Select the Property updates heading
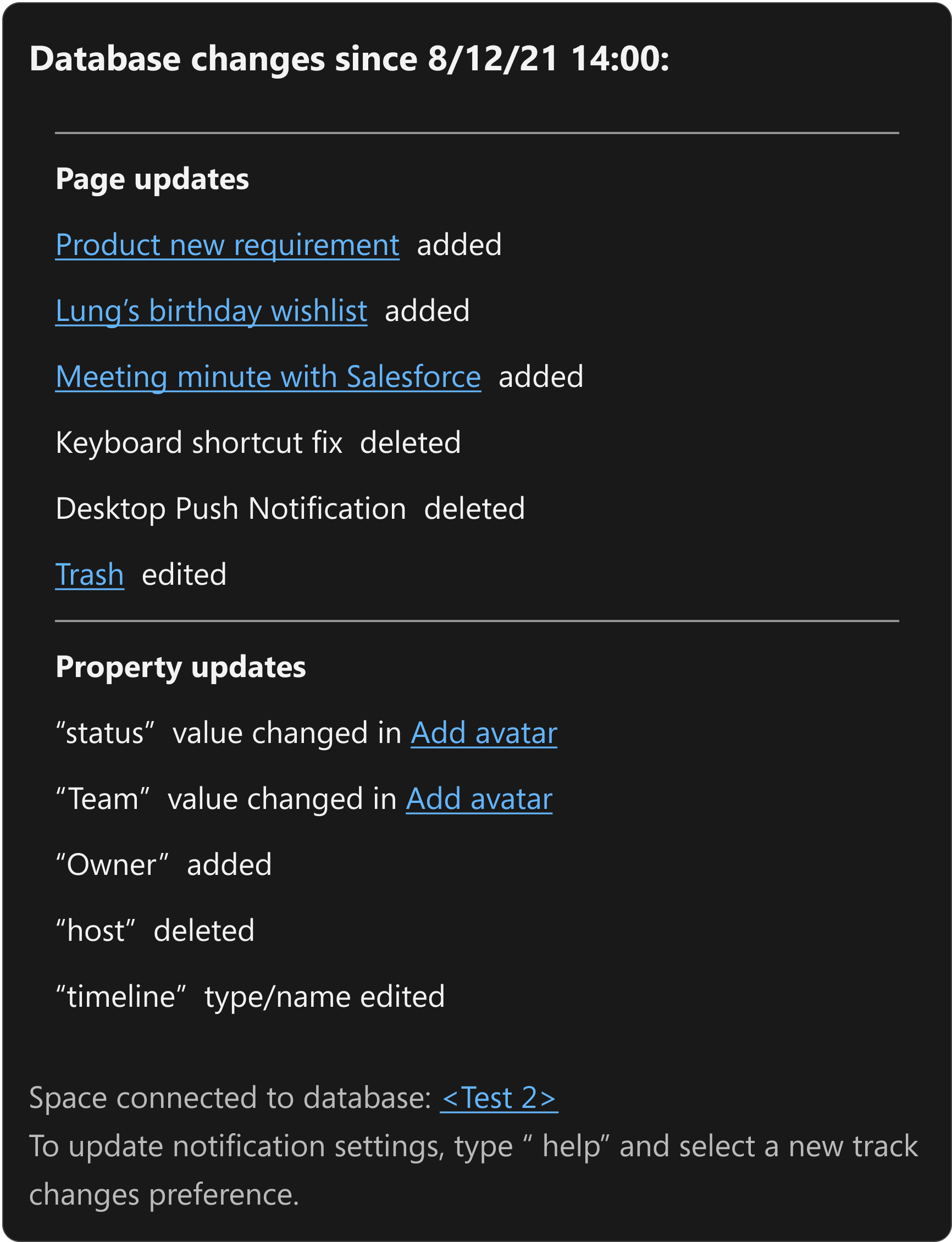The image size is (952, 1242). click(181, 668)
